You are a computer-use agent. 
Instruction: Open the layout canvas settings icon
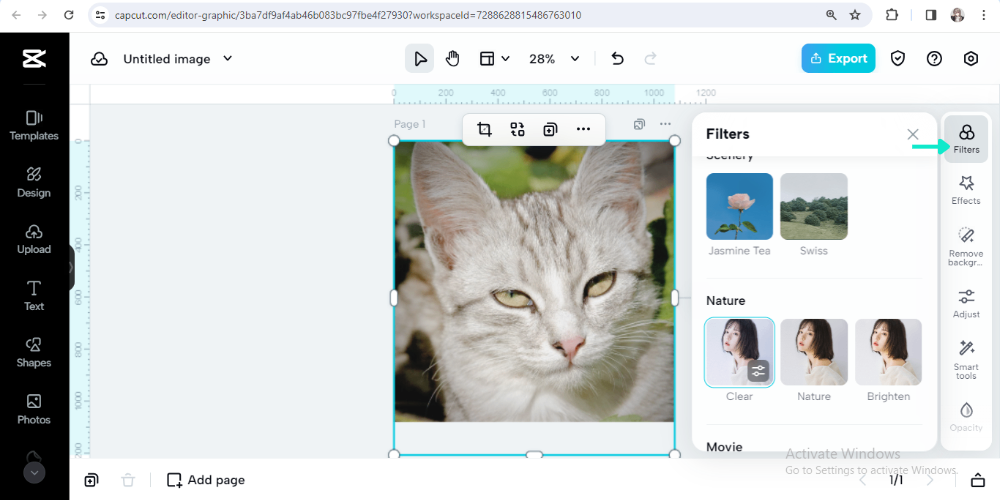point(487,59)
